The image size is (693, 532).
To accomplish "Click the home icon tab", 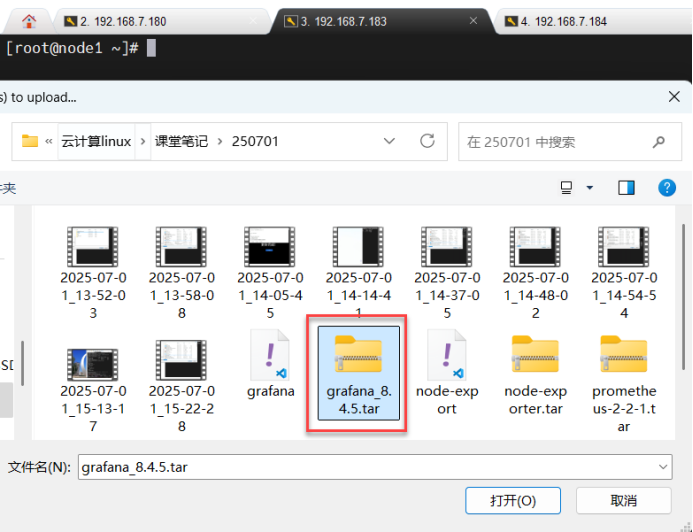I will [29, 20].
